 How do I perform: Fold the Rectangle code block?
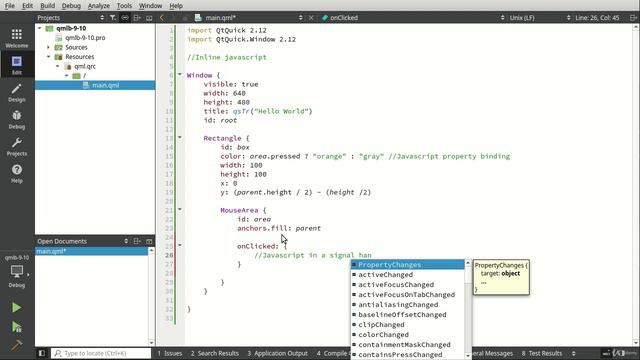180,138
